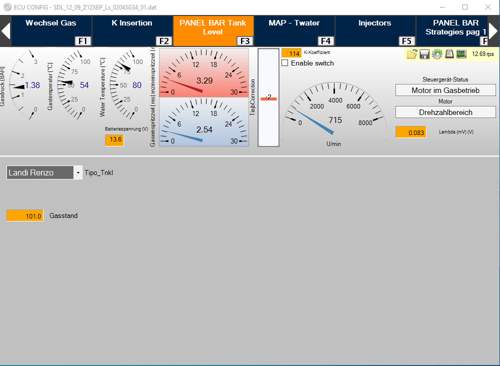Maximize the ECU CONFIG window
The width and height of the screenshot is (500, 366).
pyautogui.click(x=465, y=7)
